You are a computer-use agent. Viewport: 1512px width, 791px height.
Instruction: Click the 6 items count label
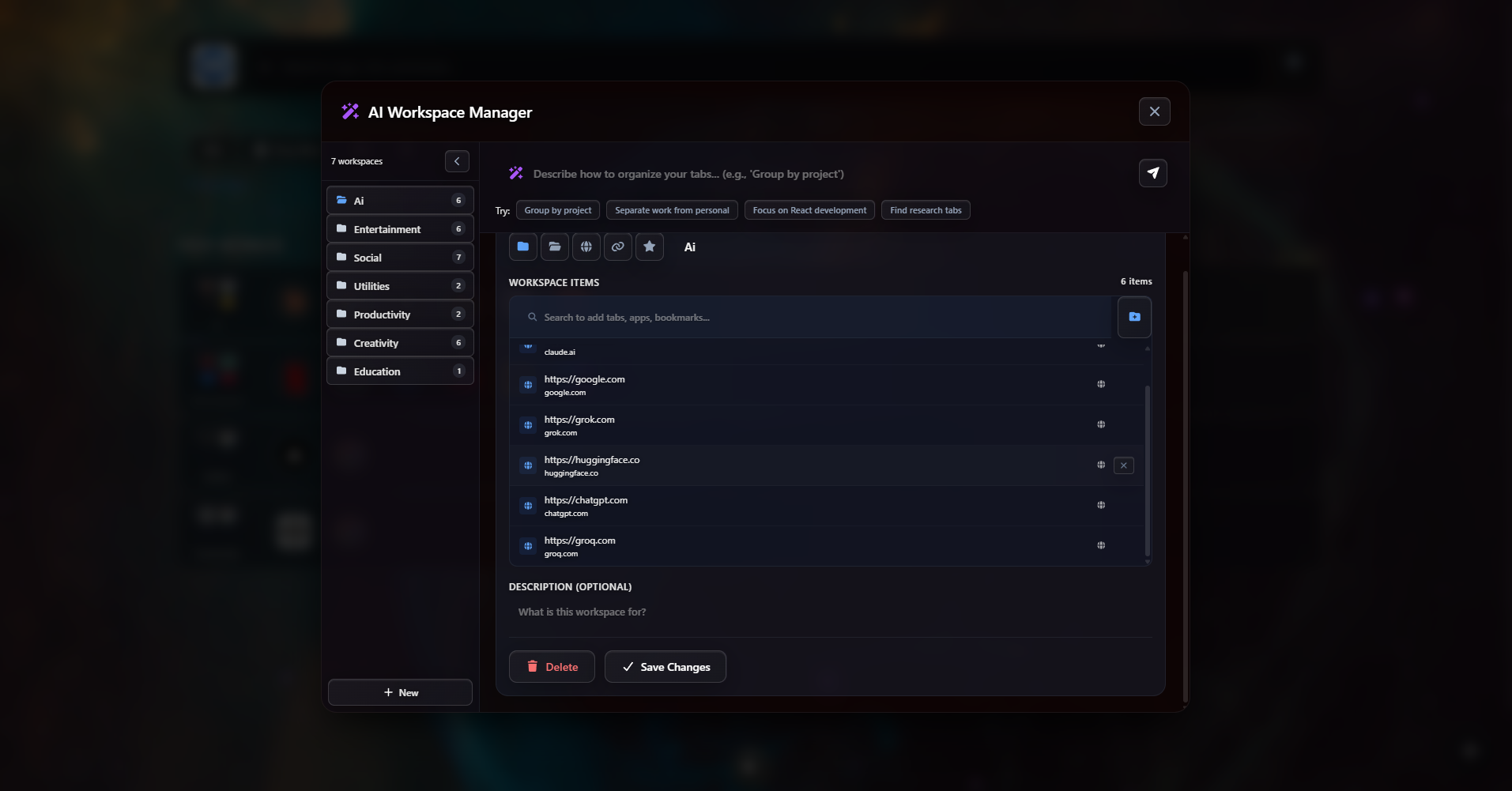tap(1136, 281)
